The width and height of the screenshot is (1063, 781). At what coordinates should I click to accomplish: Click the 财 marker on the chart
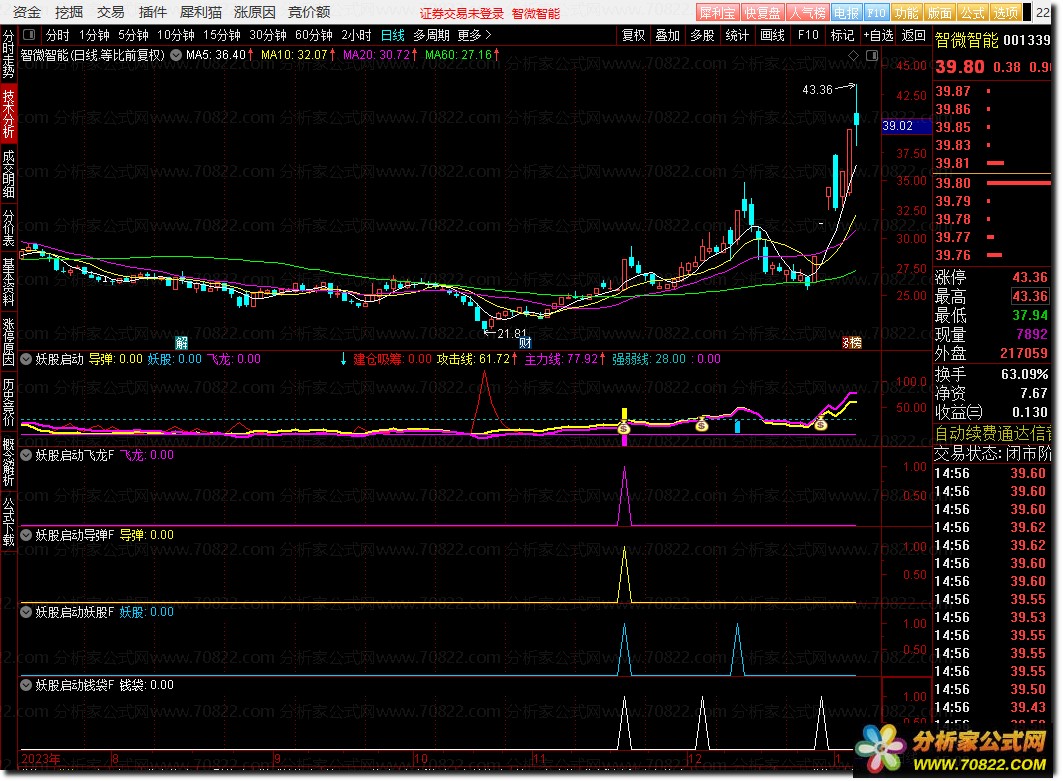point(524,342)
